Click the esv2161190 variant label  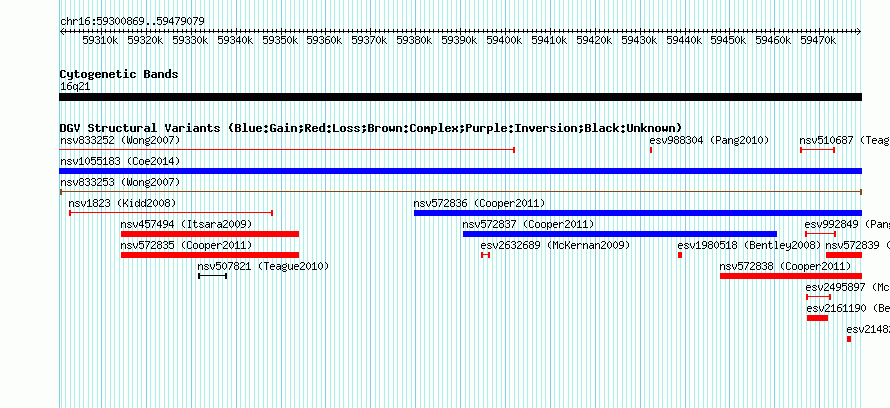(x=847, y=309)
